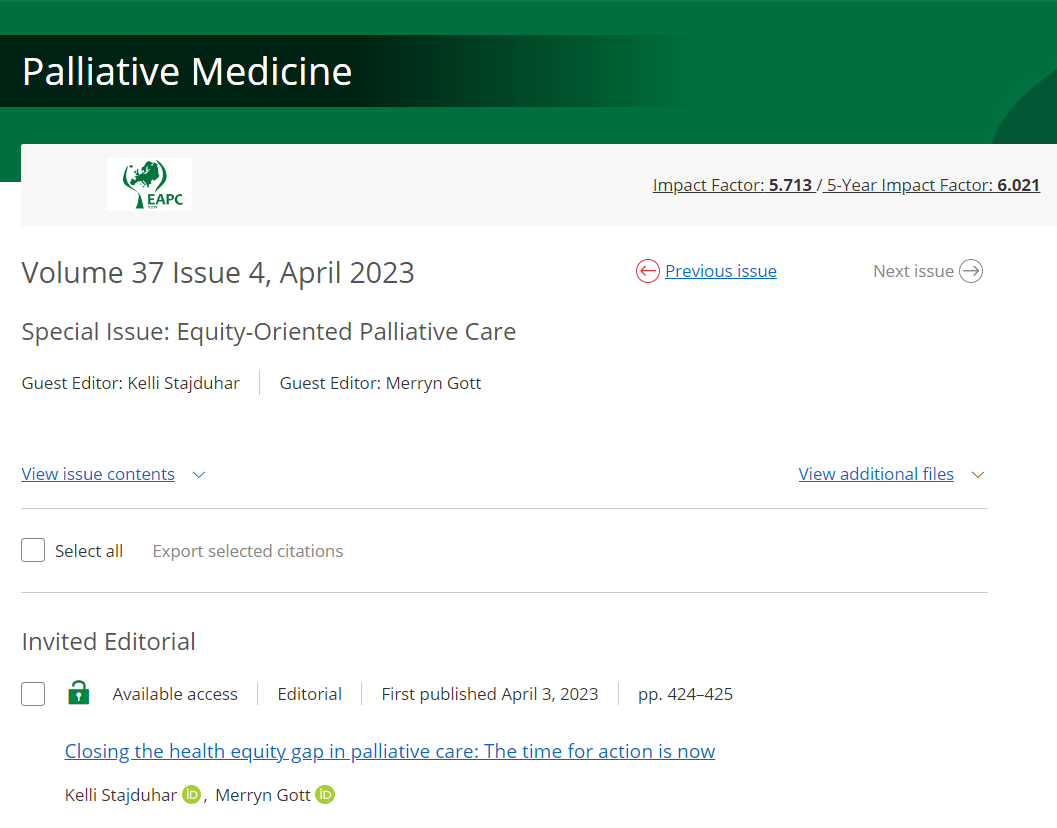Select the Next issue text
The width and height of the screenshot is (1057, 828).
[913, 271]
